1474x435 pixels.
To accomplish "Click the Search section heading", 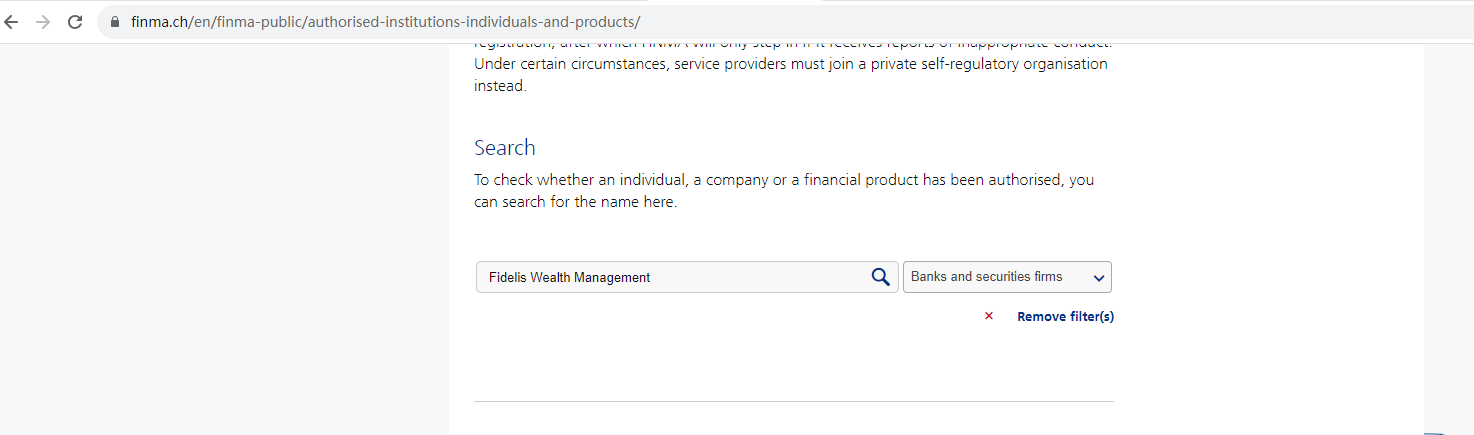I will click(505, 148).
